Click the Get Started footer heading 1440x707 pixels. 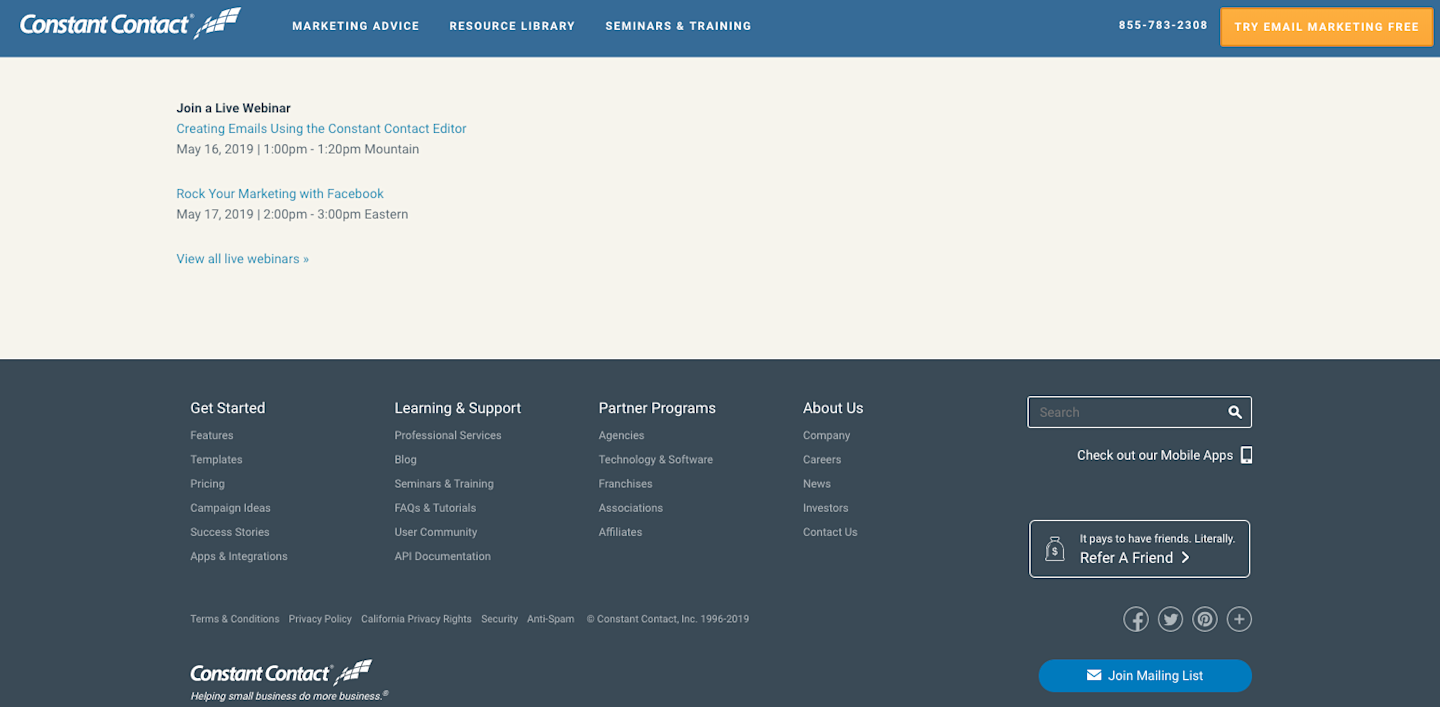tap(228, 408)
